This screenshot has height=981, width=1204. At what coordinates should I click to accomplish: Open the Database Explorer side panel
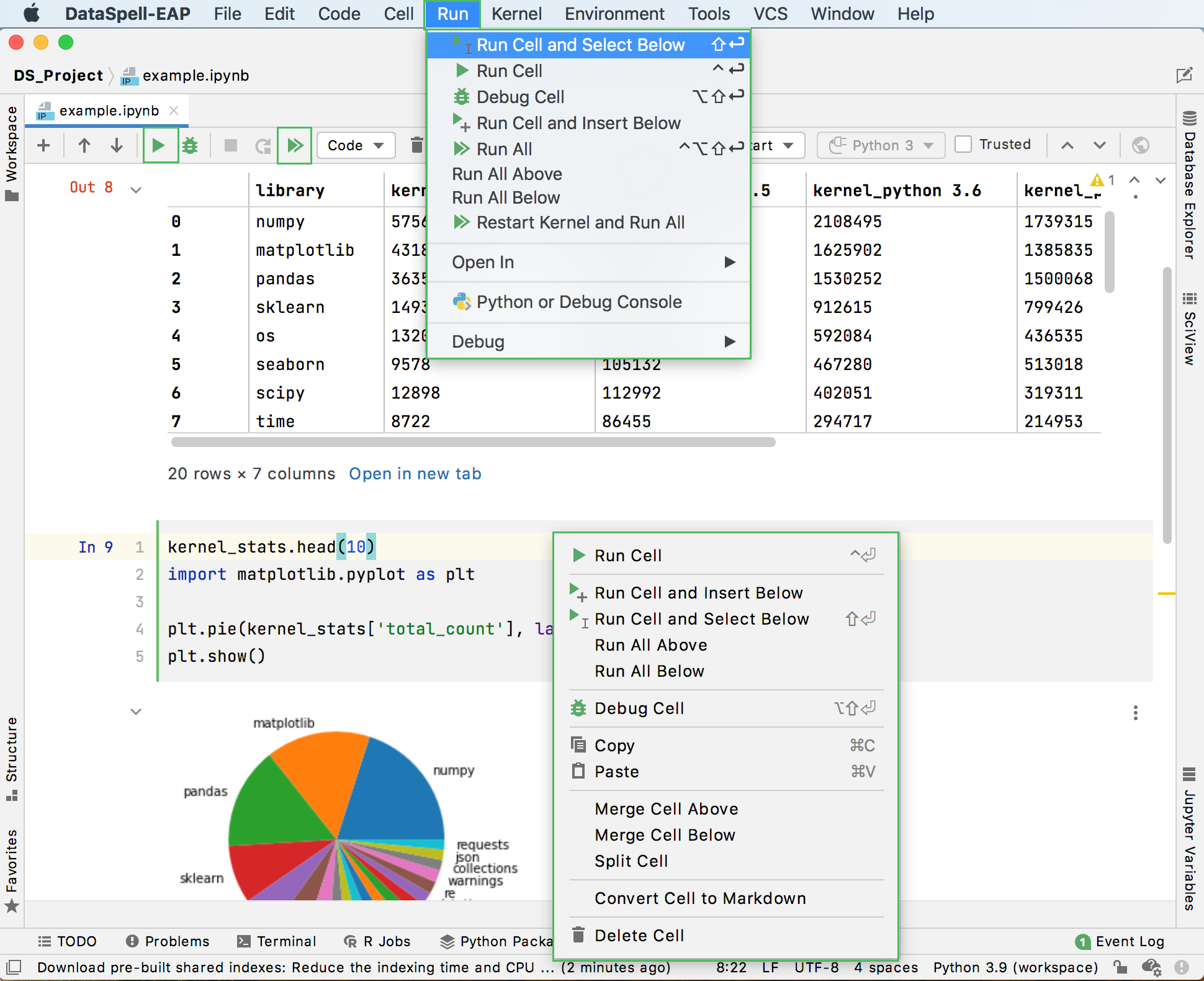[x=1189, y=185]
